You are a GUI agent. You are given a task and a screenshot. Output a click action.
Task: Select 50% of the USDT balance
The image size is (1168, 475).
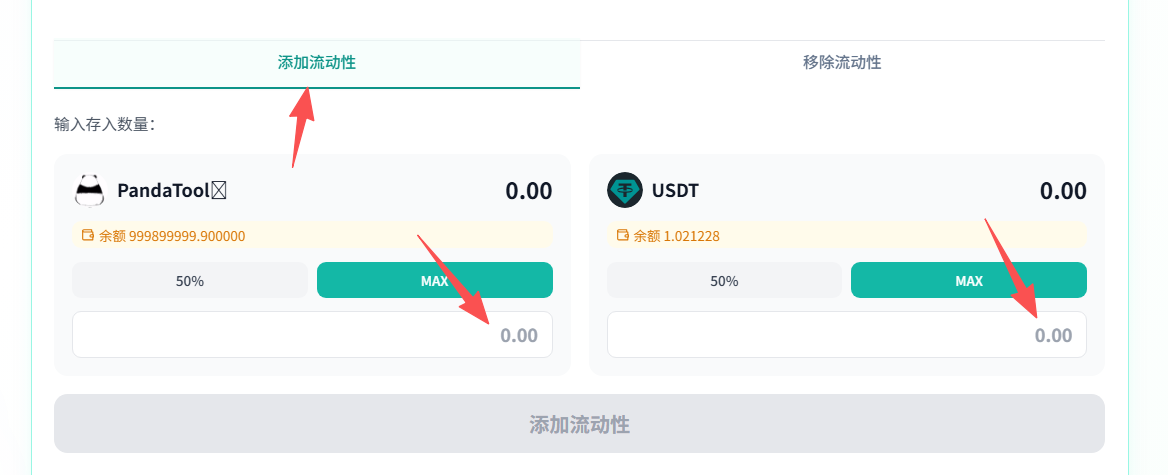click(724, 281)
